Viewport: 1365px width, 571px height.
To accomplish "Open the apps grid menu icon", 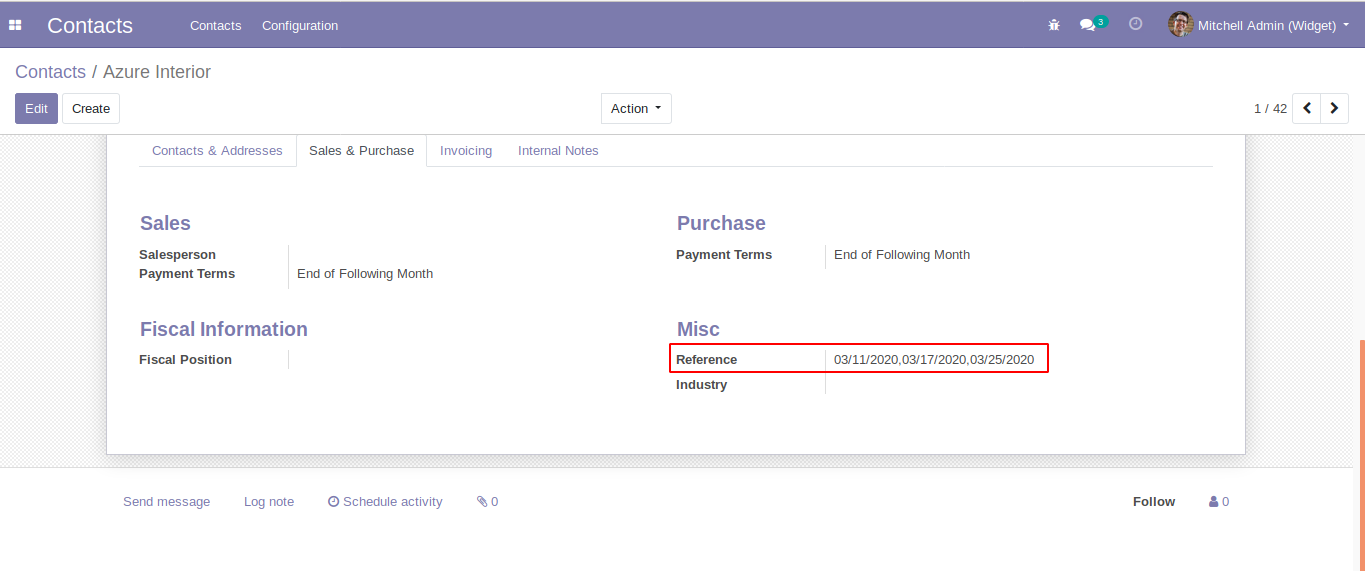I will 15,25.
